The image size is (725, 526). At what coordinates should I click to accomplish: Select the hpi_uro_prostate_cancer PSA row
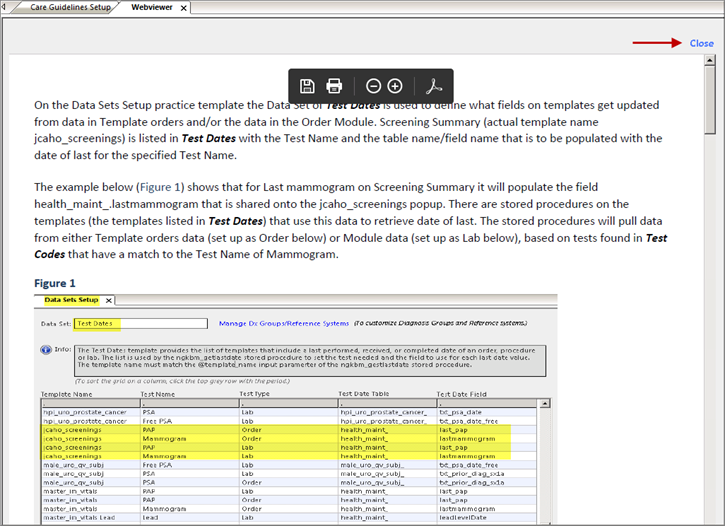pyautogui.click(x=289, y=412)
